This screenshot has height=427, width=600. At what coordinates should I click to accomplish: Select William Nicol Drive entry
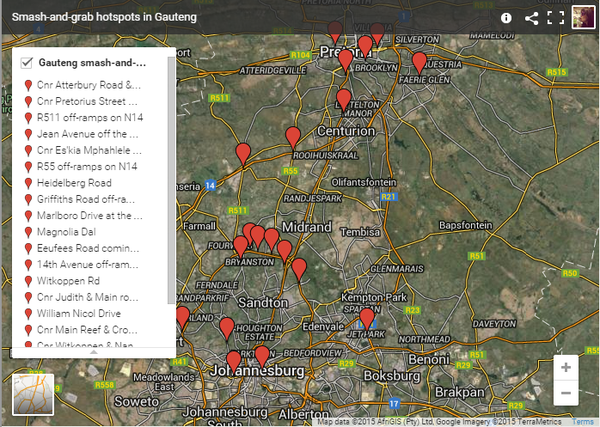point(79,313)
